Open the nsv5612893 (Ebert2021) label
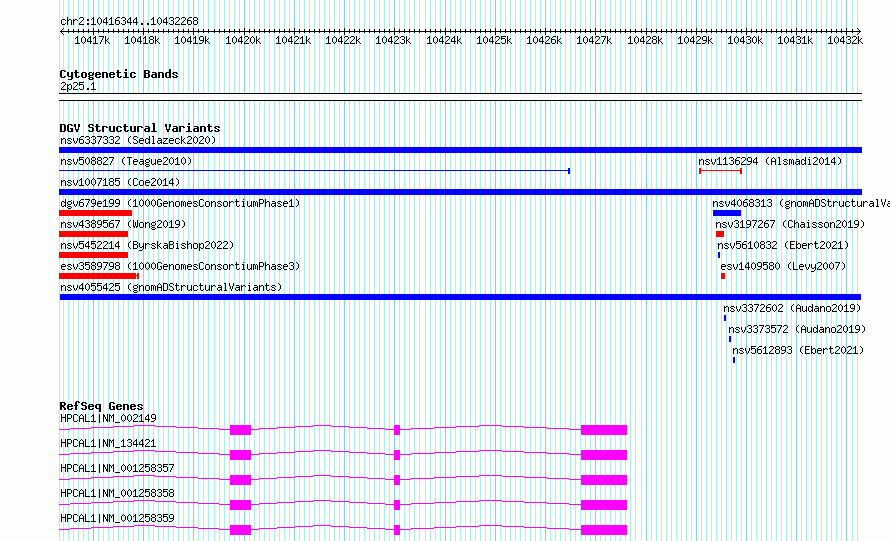 tap(798, 350)
